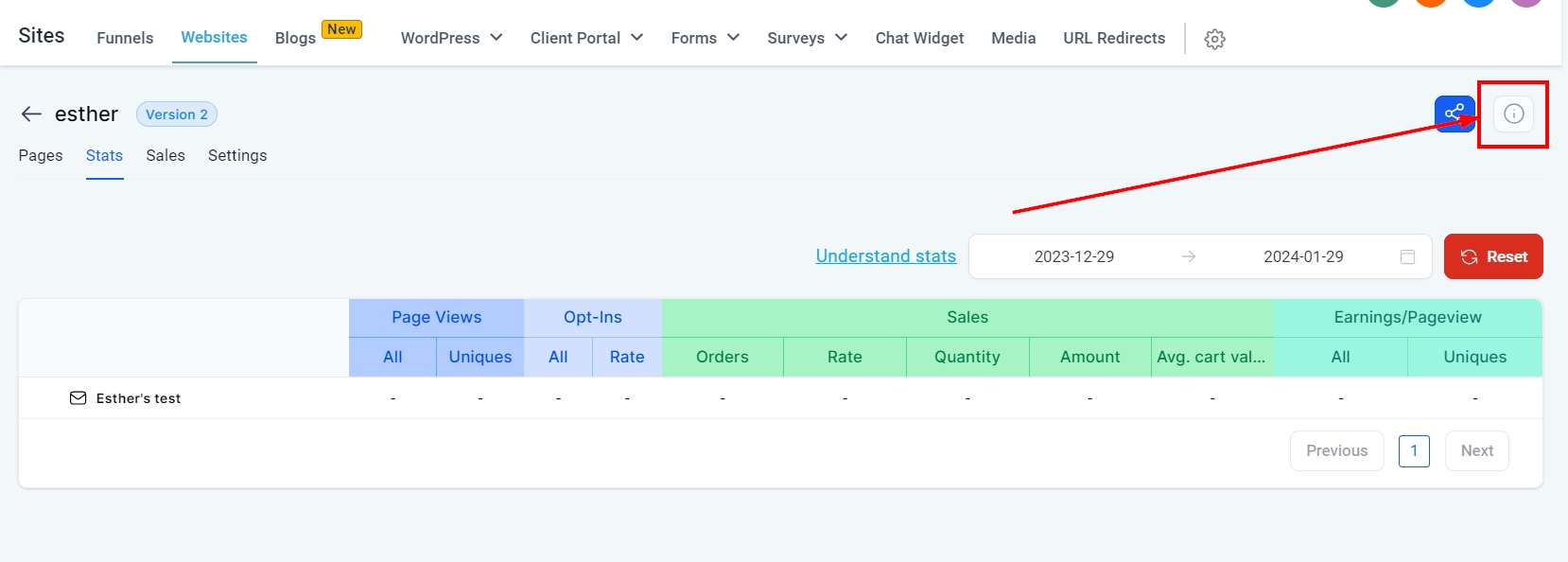Viewport: 1568px width, 562px height.
Task: Open the Sites settings gear icon
Action: pyautogui.click(x=1214, y=39)
